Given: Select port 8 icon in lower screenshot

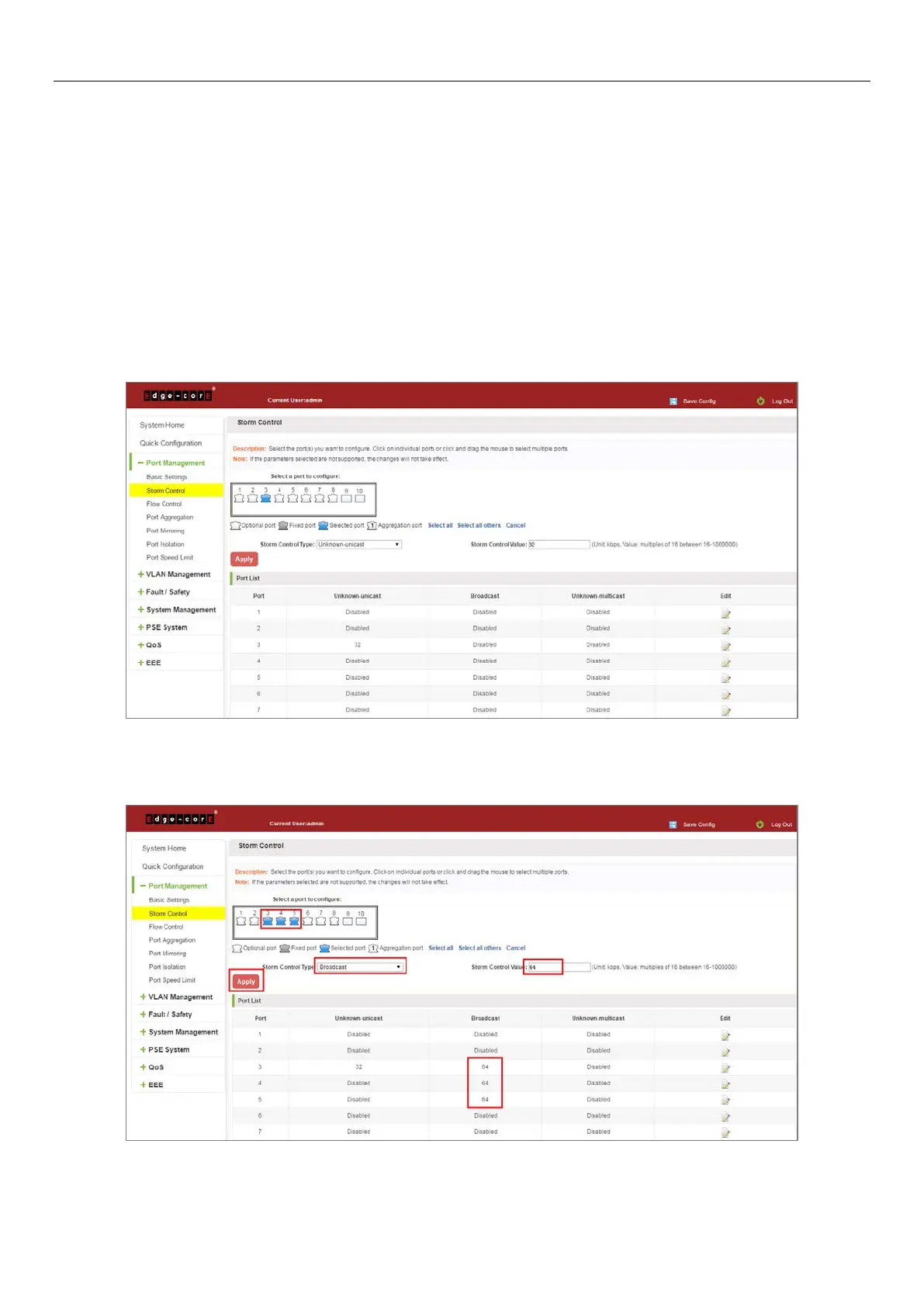Looking at the screenshot, I should tap(334, 921).
